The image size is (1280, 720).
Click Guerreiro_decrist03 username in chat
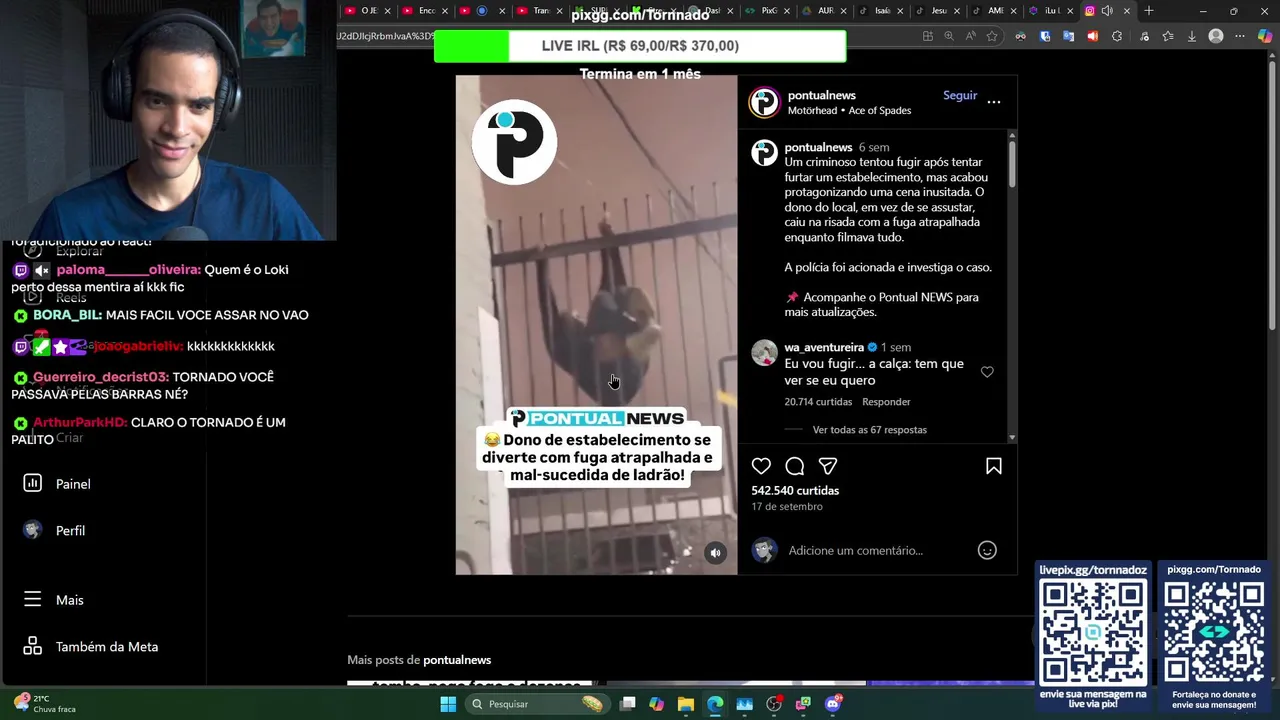pos(100,377)
